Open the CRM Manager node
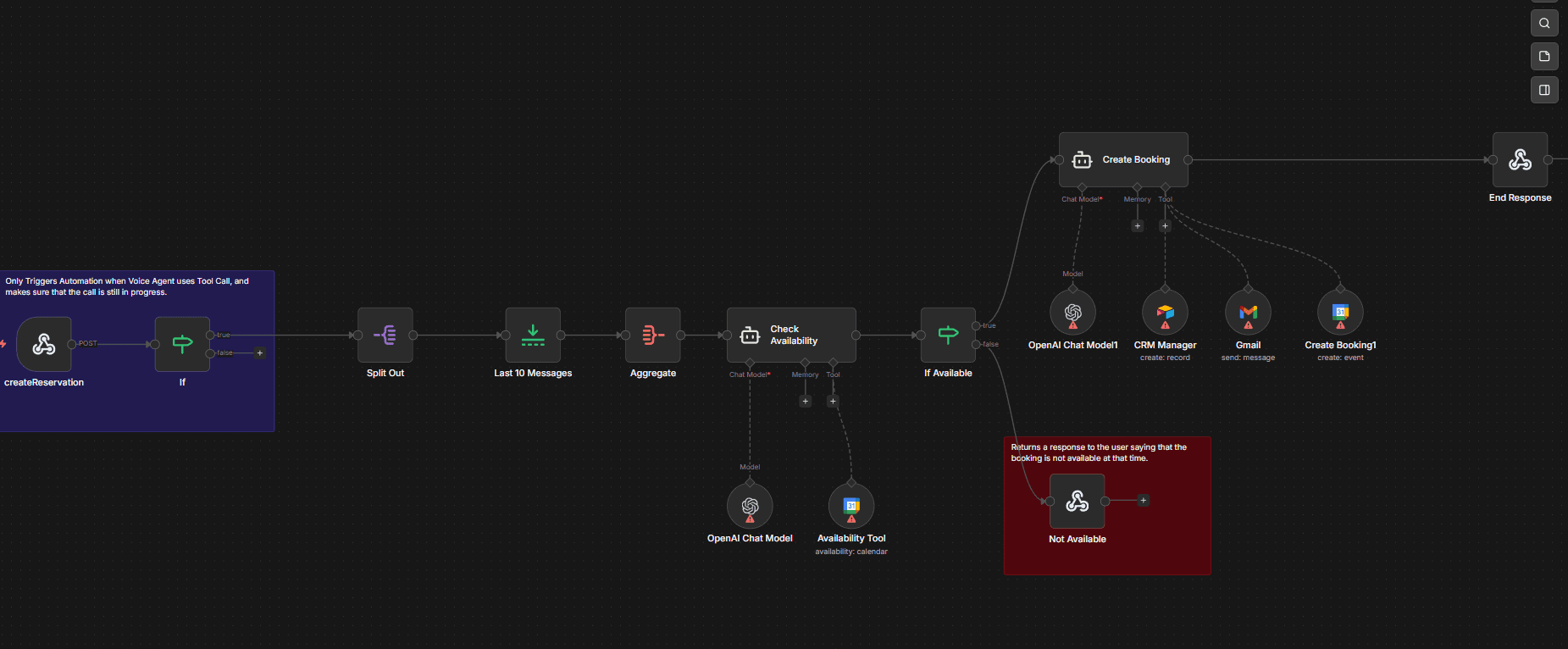This screenshot has width=1568, height=649. (x=1165, y=313)
